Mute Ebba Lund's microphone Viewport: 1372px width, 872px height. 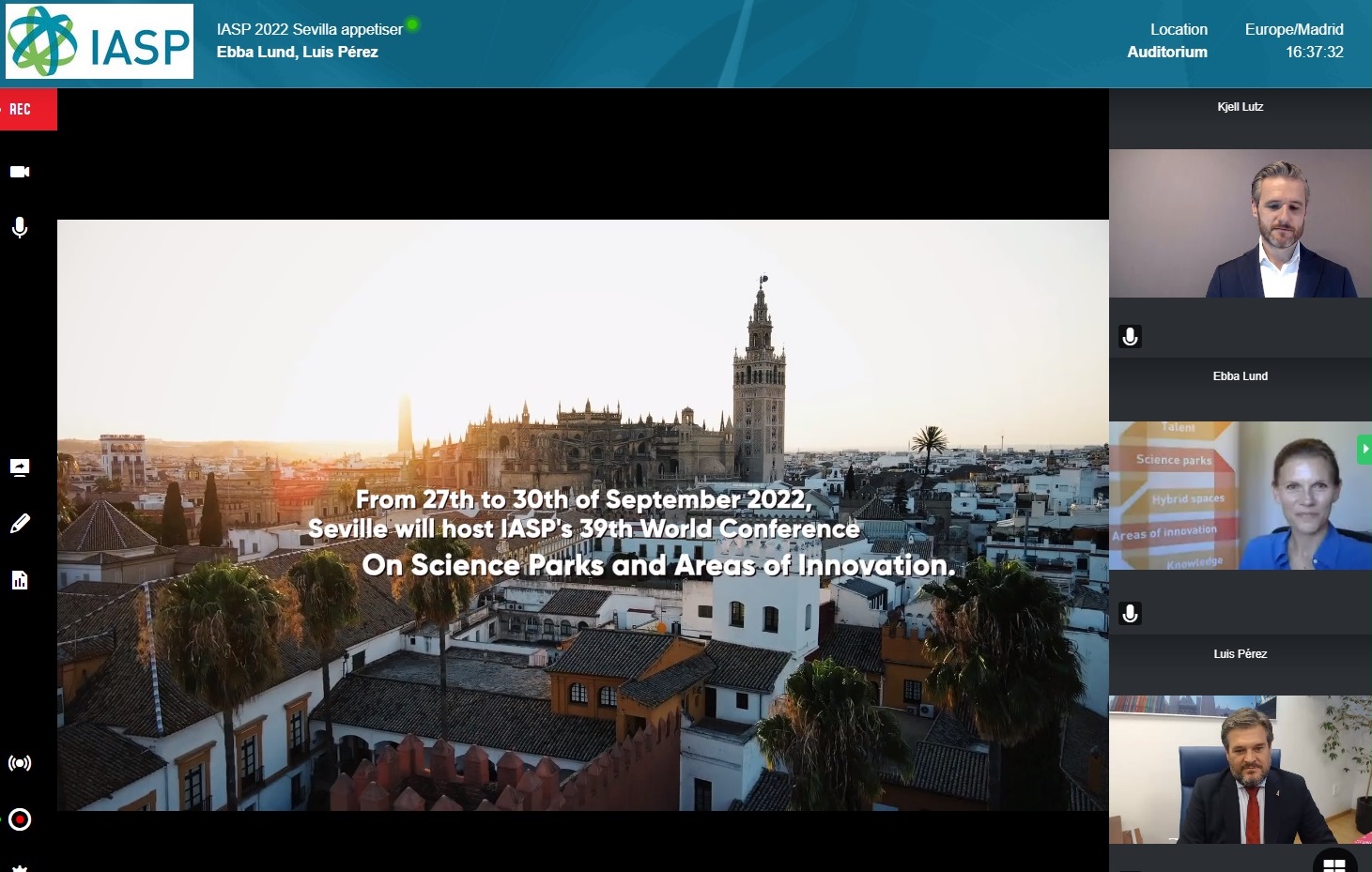[x=1130, y=613]
